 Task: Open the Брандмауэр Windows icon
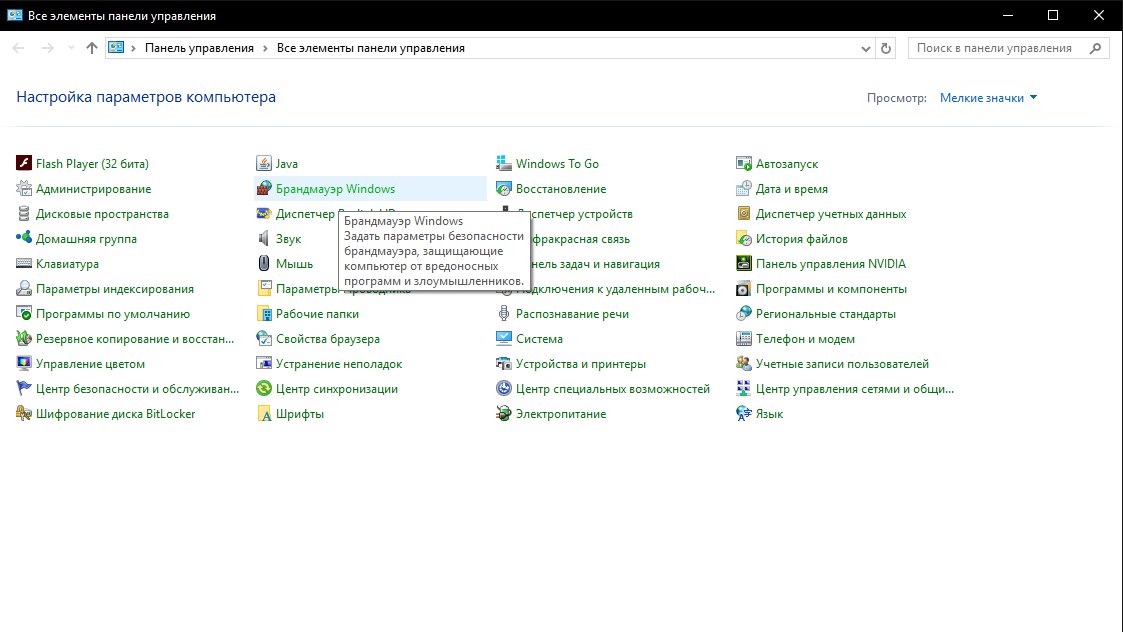coord(264,188)
